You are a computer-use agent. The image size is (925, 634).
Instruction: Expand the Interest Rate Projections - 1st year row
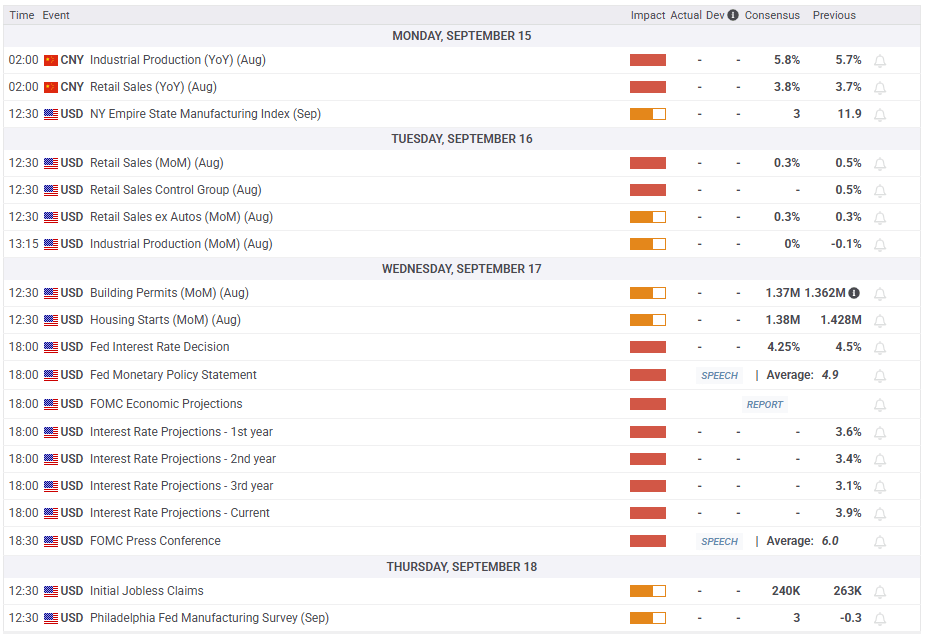[181, 432]
